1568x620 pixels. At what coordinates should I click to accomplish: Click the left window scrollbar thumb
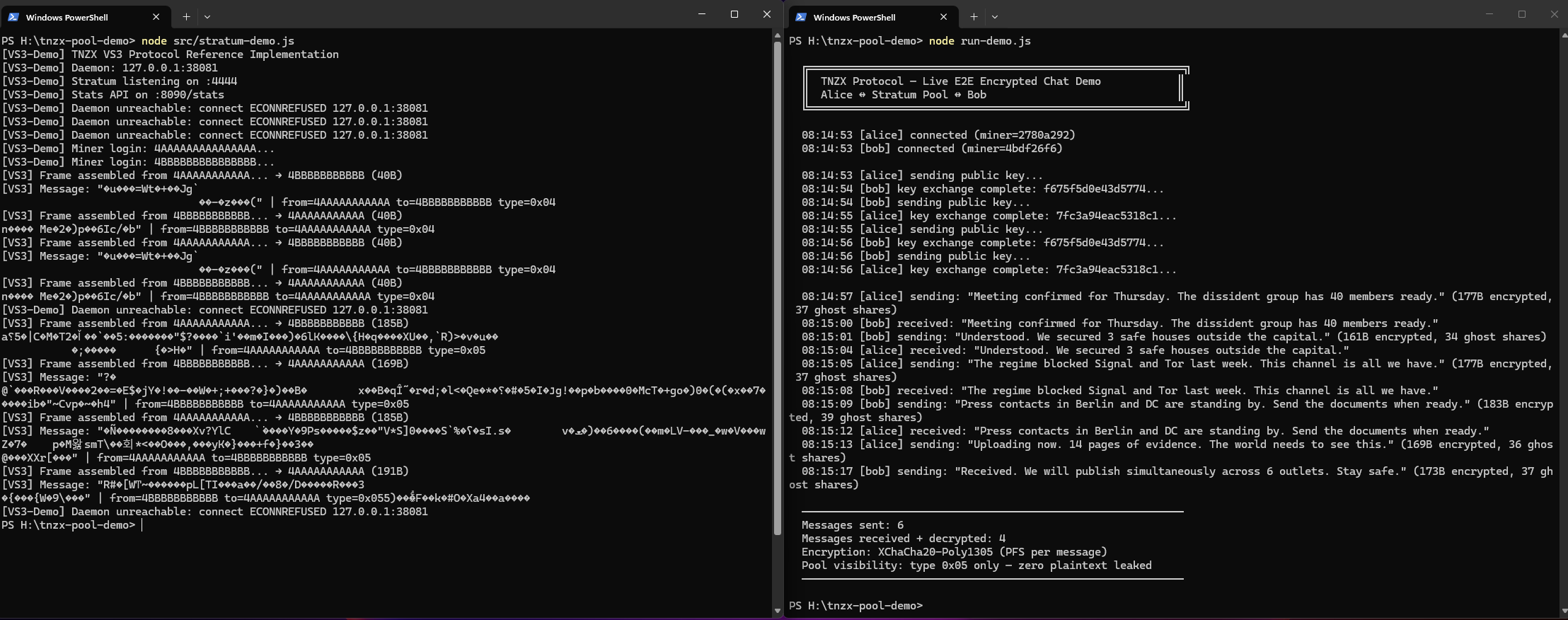pos(778,289)
